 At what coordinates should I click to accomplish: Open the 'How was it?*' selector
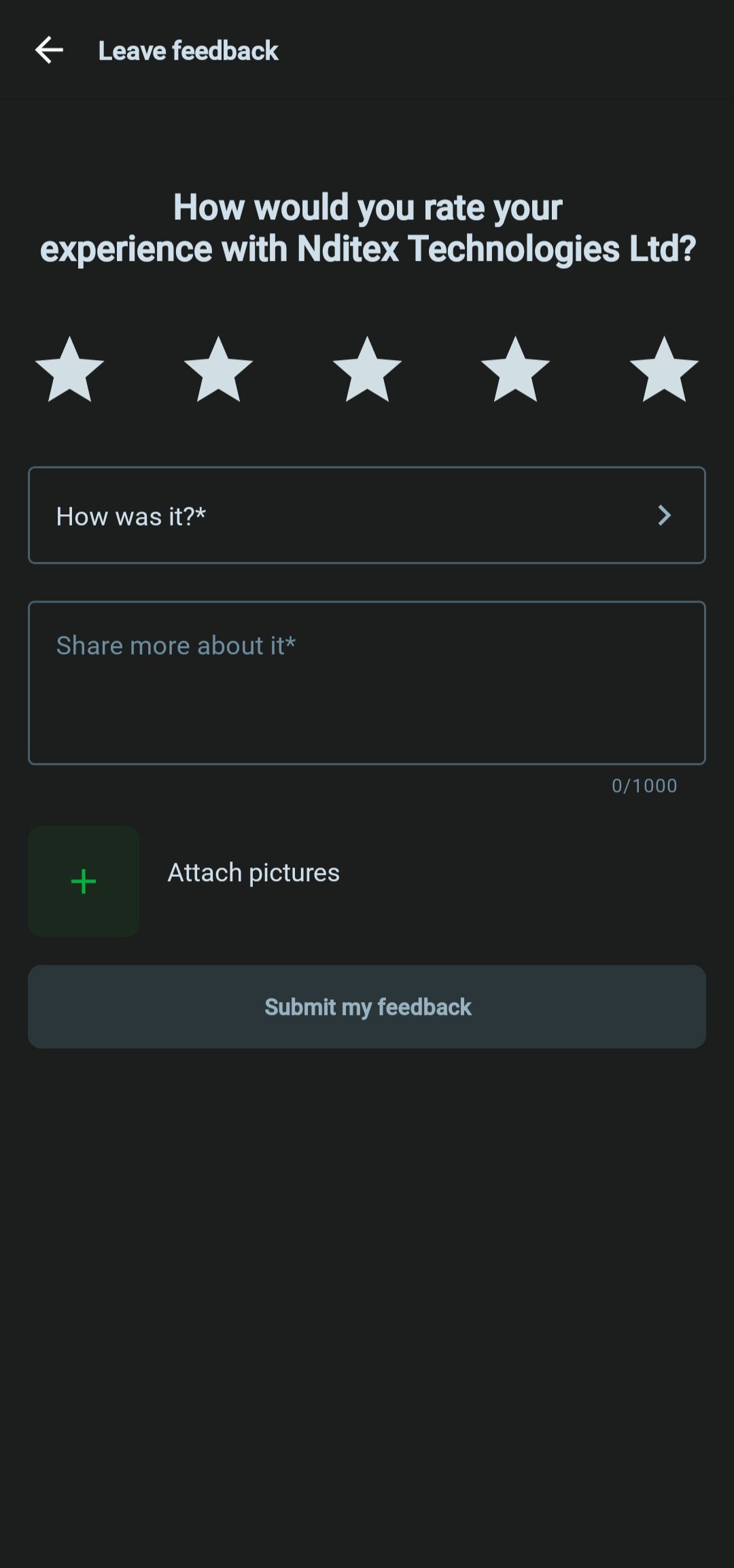click(367, 515)
